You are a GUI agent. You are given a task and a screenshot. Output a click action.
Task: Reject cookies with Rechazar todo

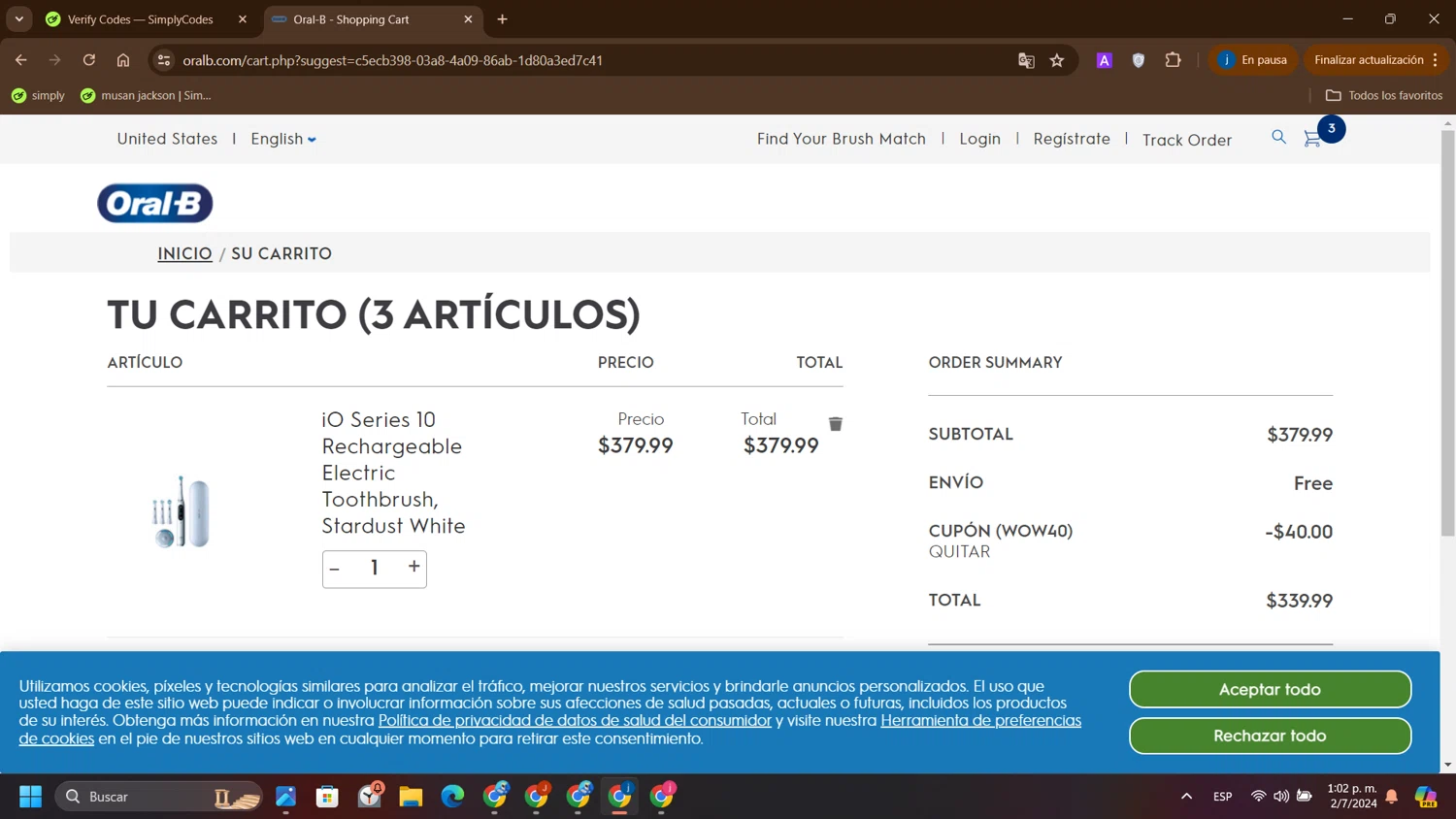click(1270, 737)
